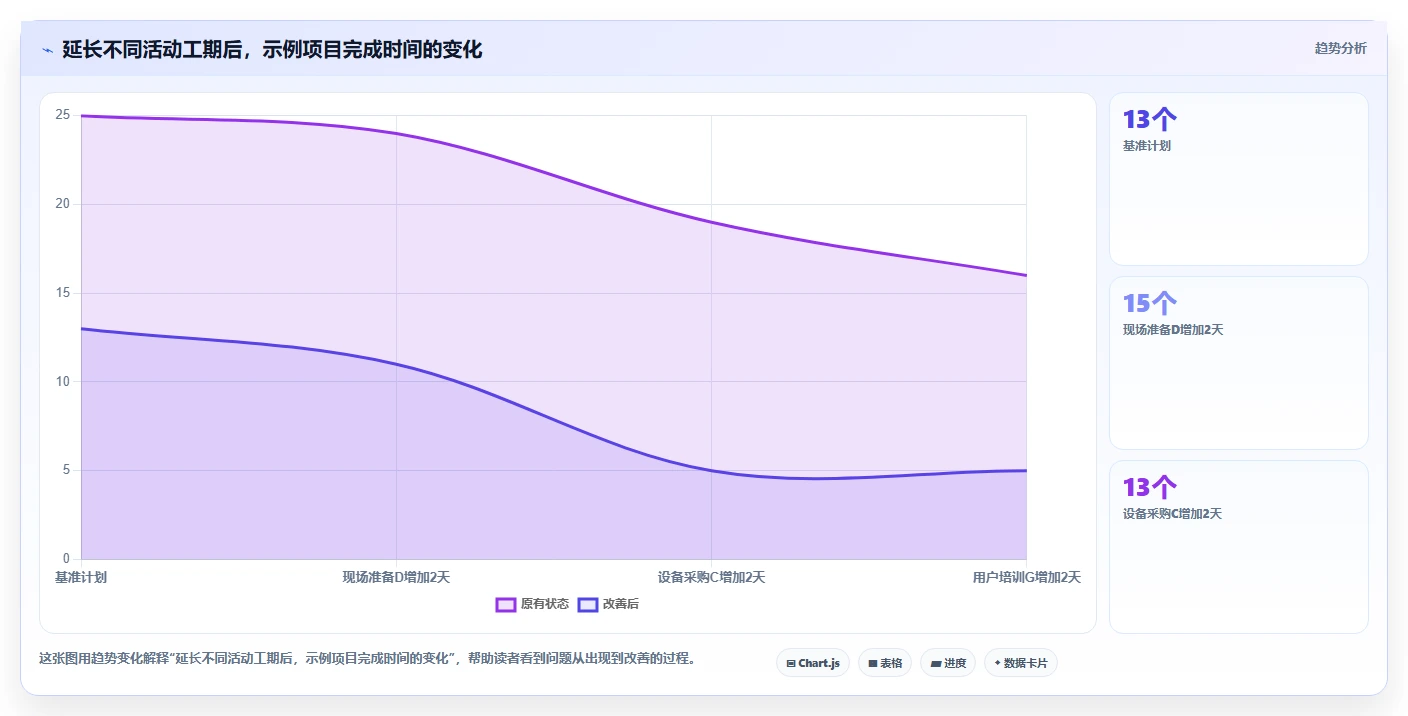1408x716 pixels.
Task: Select the 15个 value card
Action: pyautogui.click(x=1150, y=304)
